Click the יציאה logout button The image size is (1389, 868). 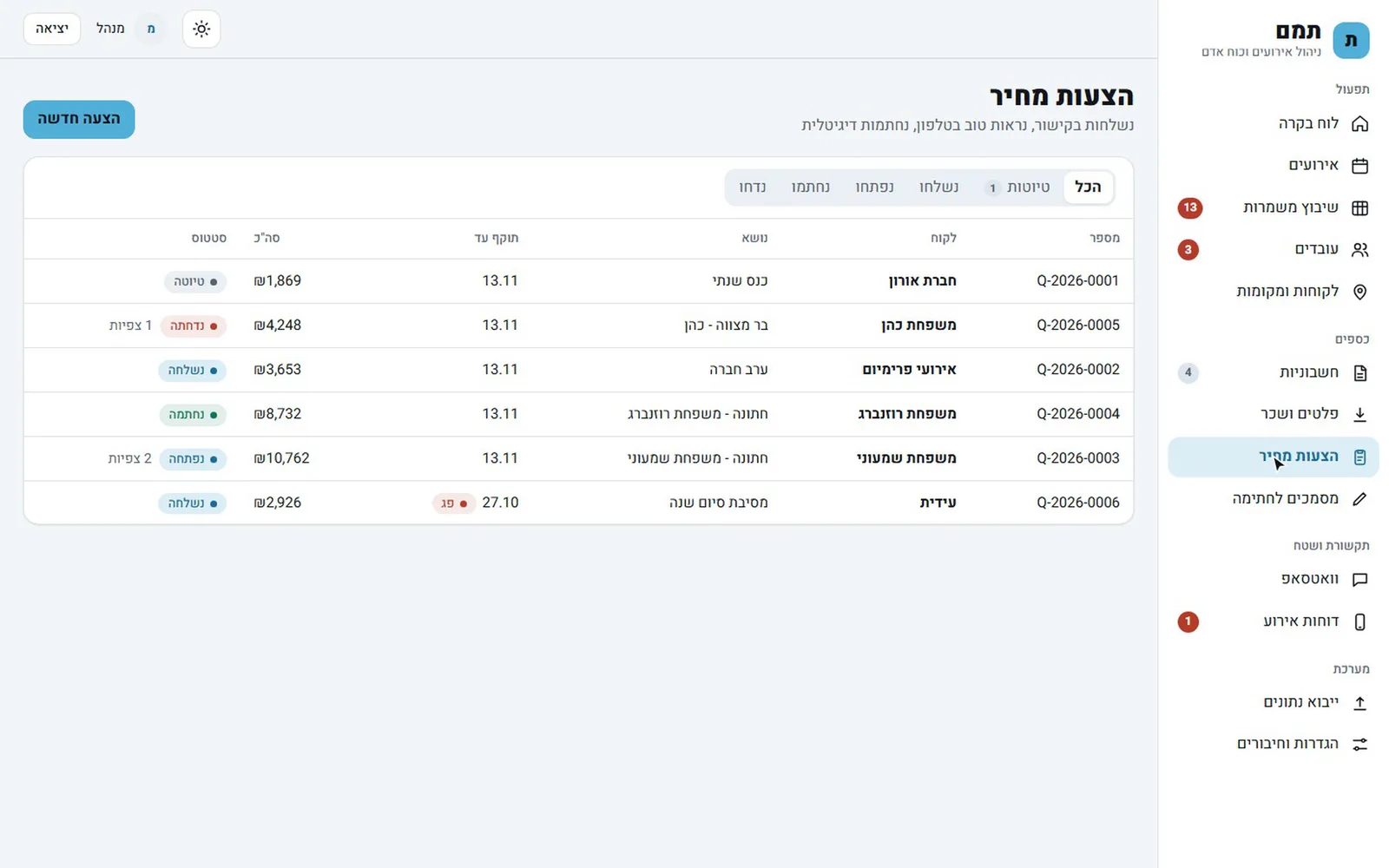pos(52,29)
